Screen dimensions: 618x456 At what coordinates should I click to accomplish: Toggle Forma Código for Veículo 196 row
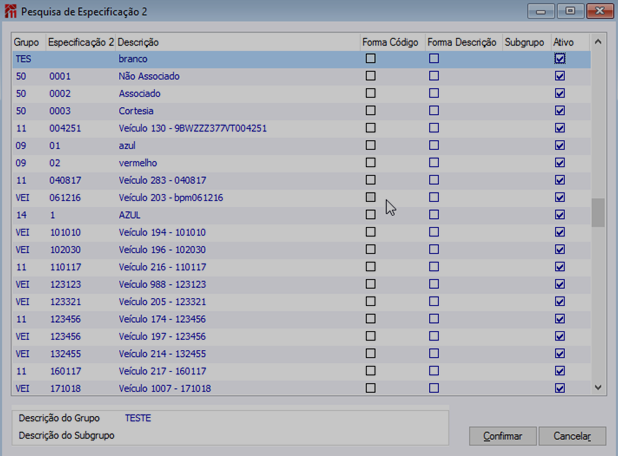(x=370, y=249)
